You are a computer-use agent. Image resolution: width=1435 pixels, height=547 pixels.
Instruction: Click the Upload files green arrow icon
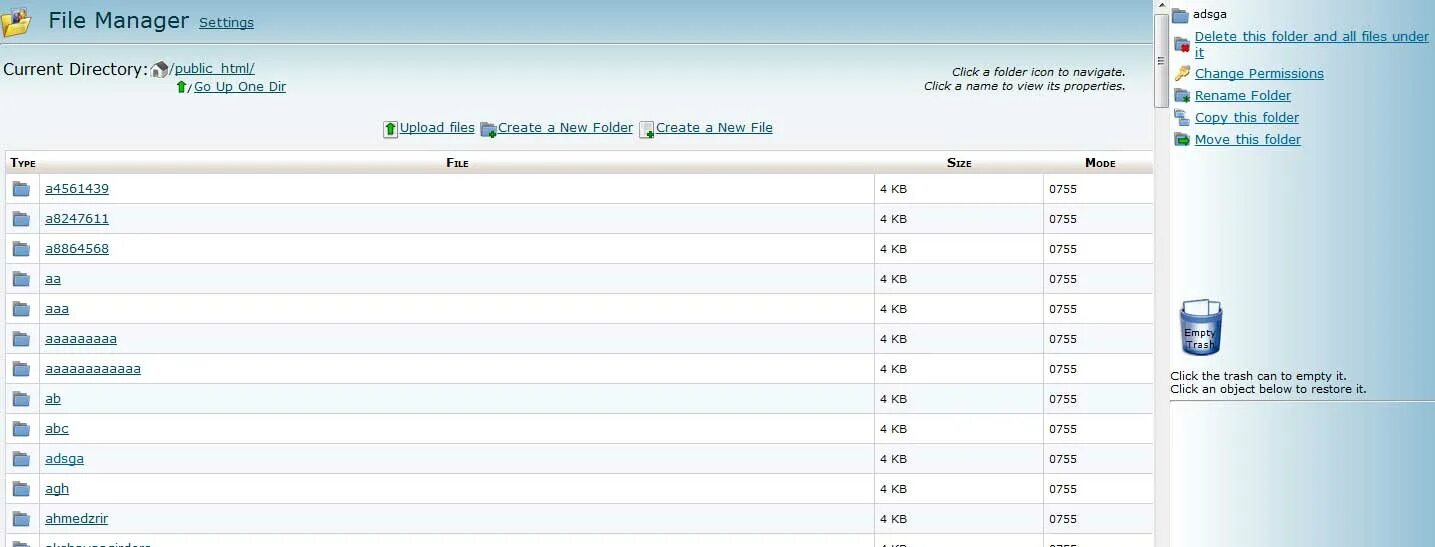(x=390, y=129)
